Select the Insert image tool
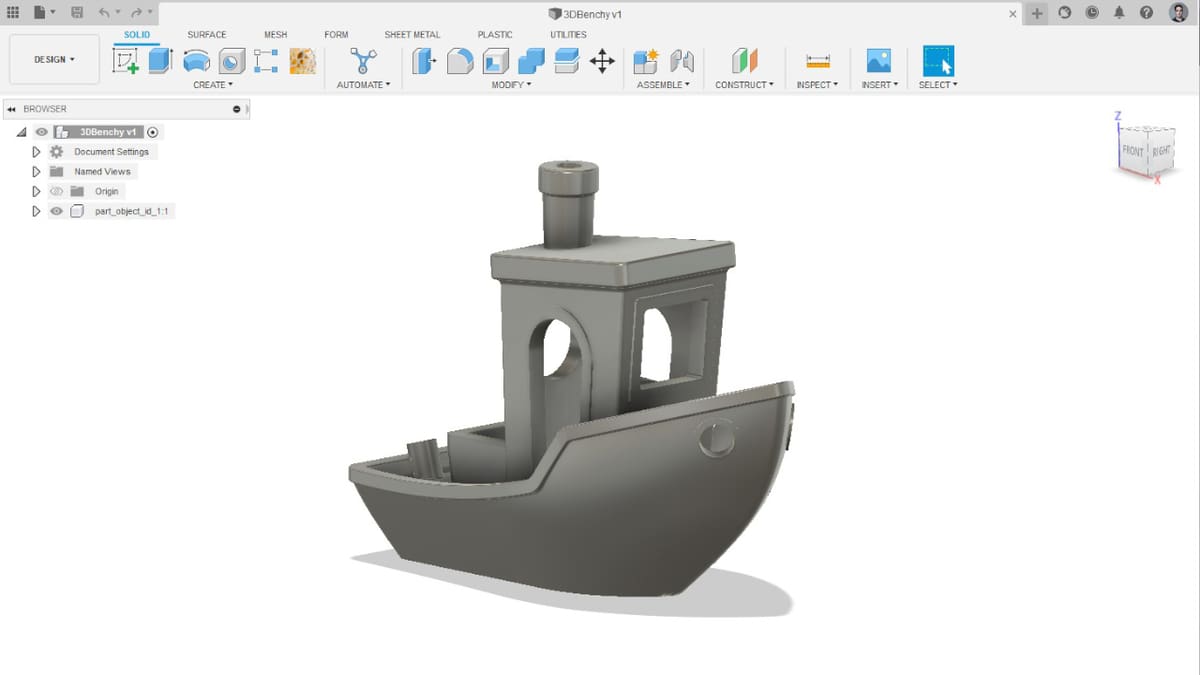This screenshot has height=675, width=1200. (878, 61)
